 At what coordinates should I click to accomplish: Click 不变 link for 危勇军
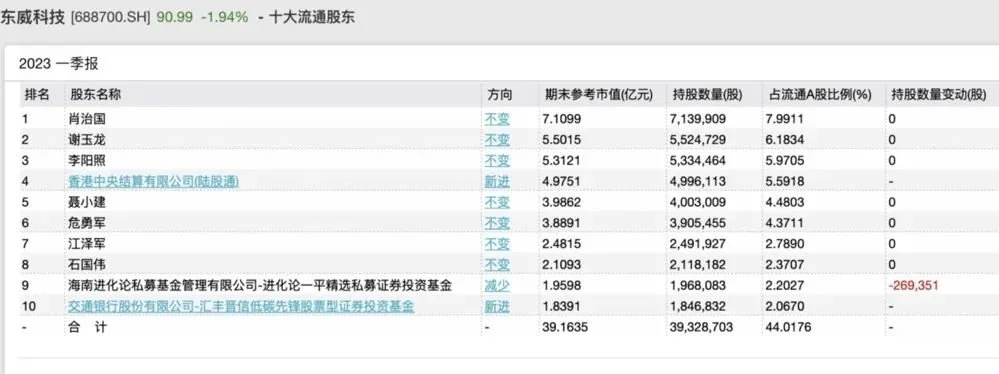tap(497, 223)
